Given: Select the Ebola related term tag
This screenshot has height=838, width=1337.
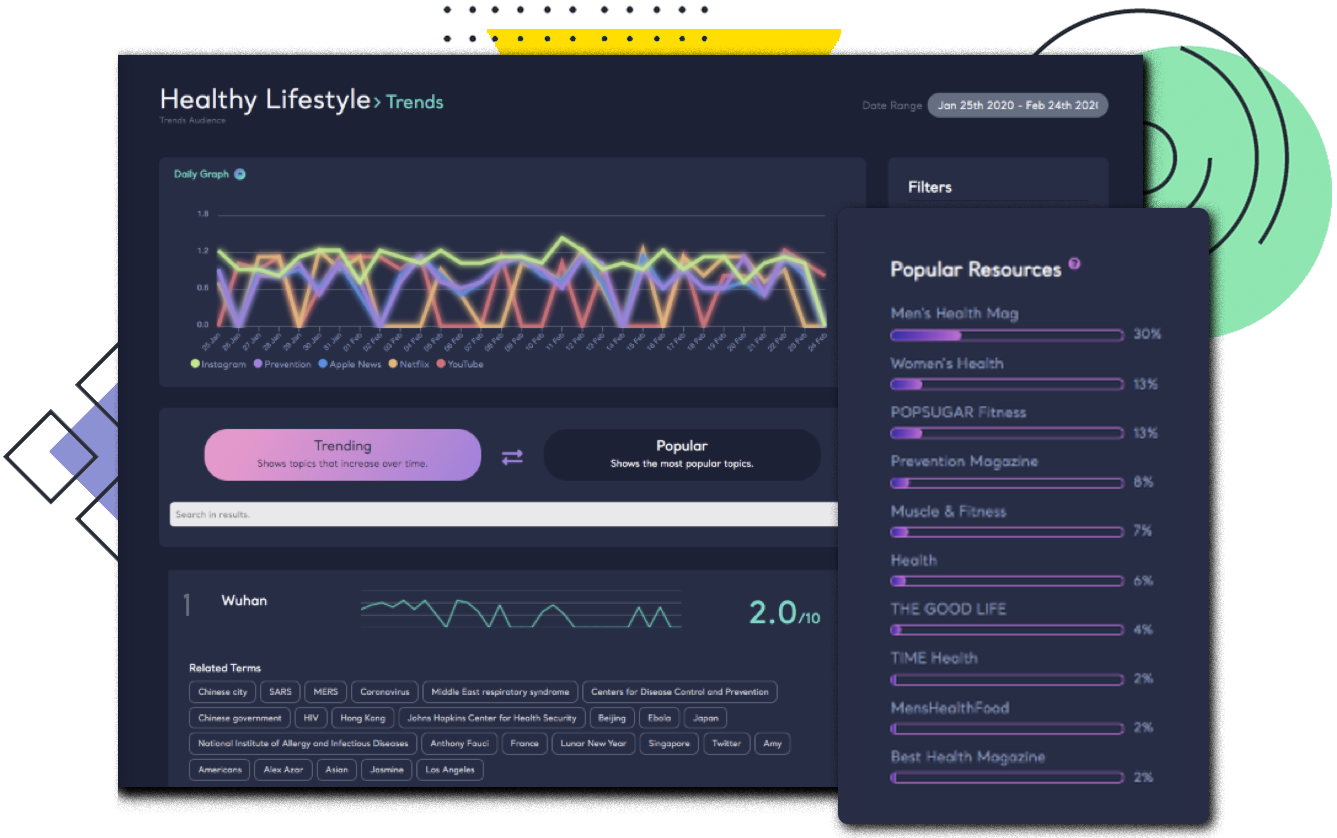Looking at the screenshot, I should 658,717.
